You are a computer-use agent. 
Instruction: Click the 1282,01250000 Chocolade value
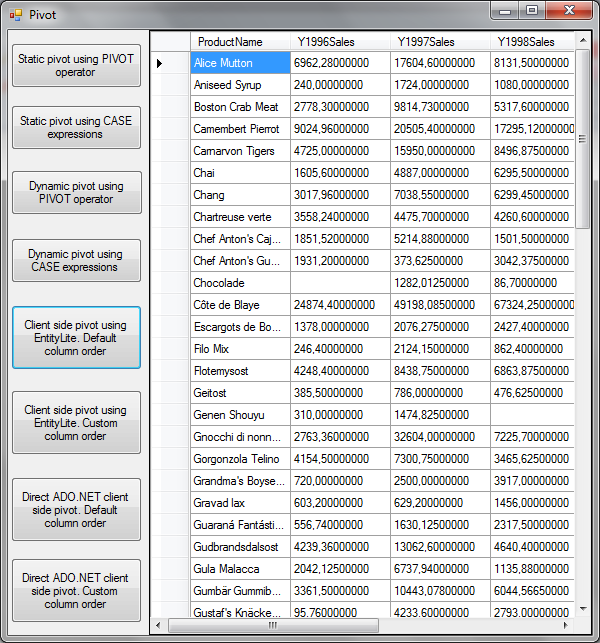[440, 283]
